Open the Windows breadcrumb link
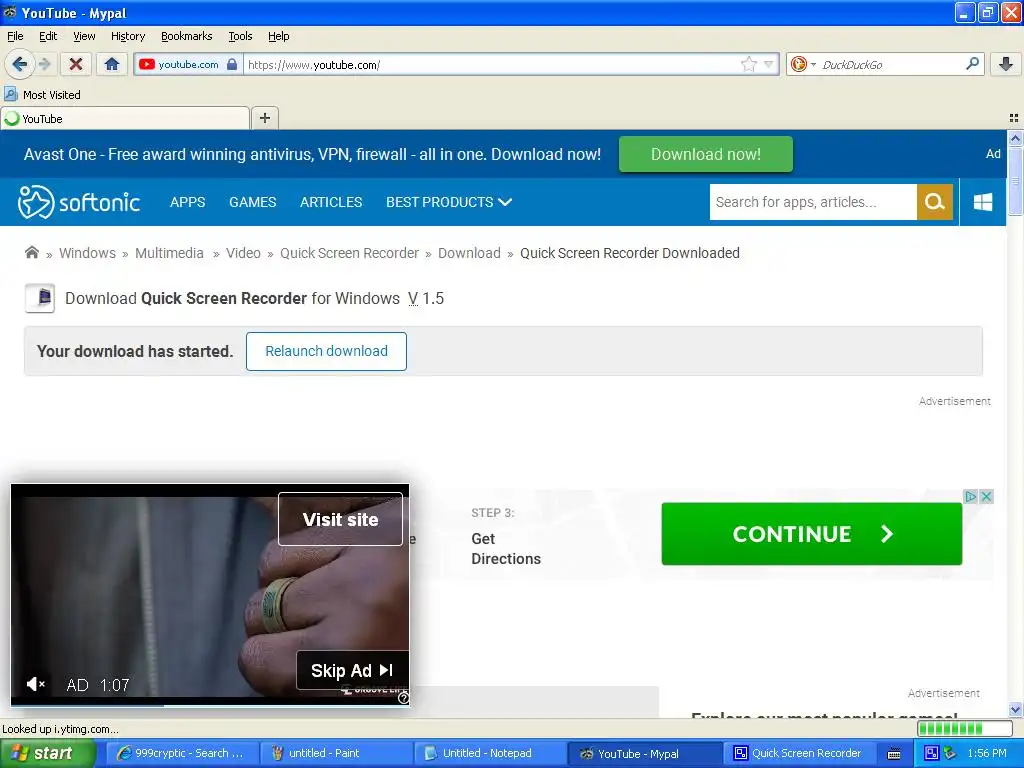 coord(87,253)
